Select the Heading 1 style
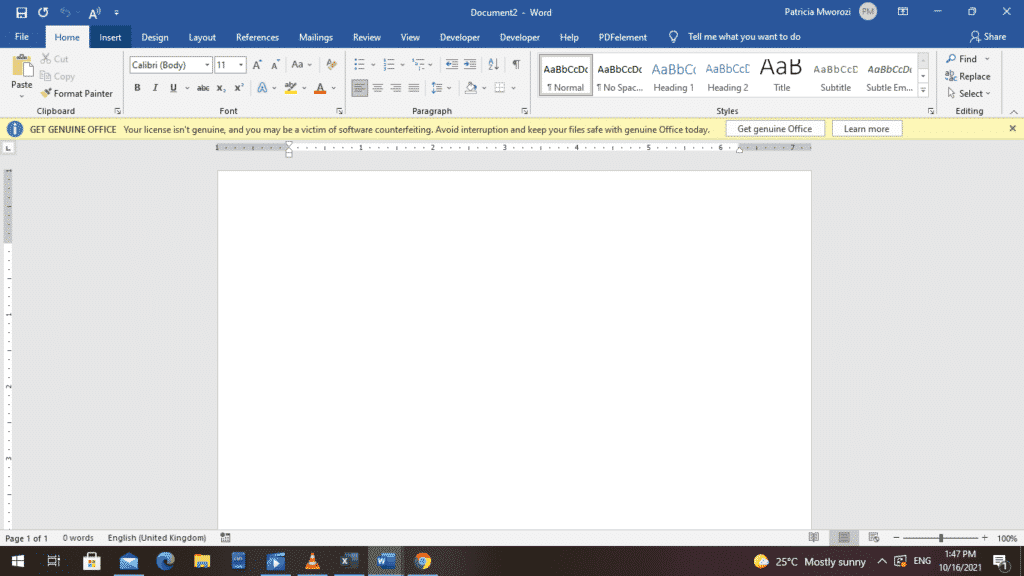1024x576 pixels. point(673,73)
